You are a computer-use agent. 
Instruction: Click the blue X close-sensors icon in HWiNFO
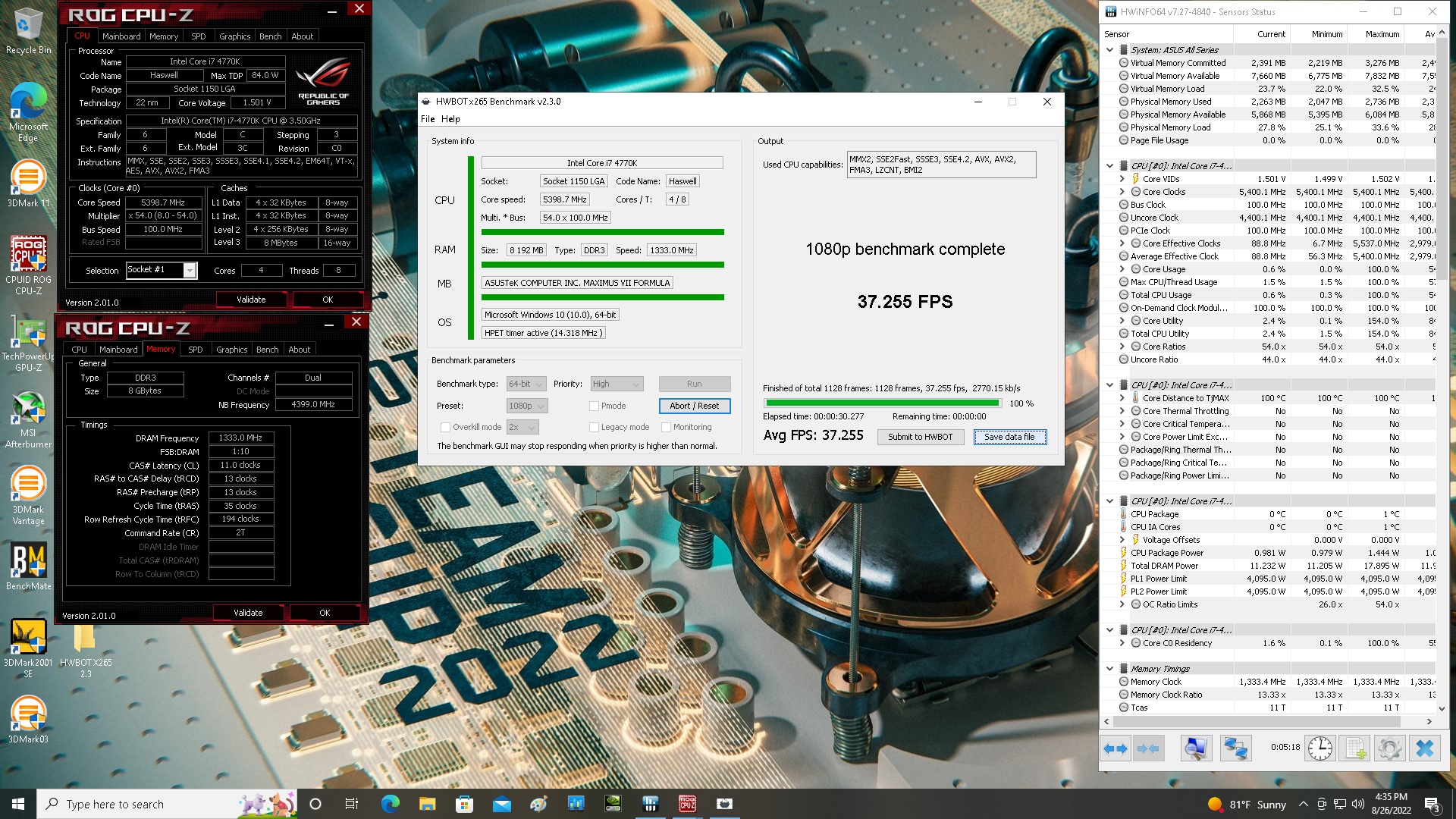[1424, 748]
